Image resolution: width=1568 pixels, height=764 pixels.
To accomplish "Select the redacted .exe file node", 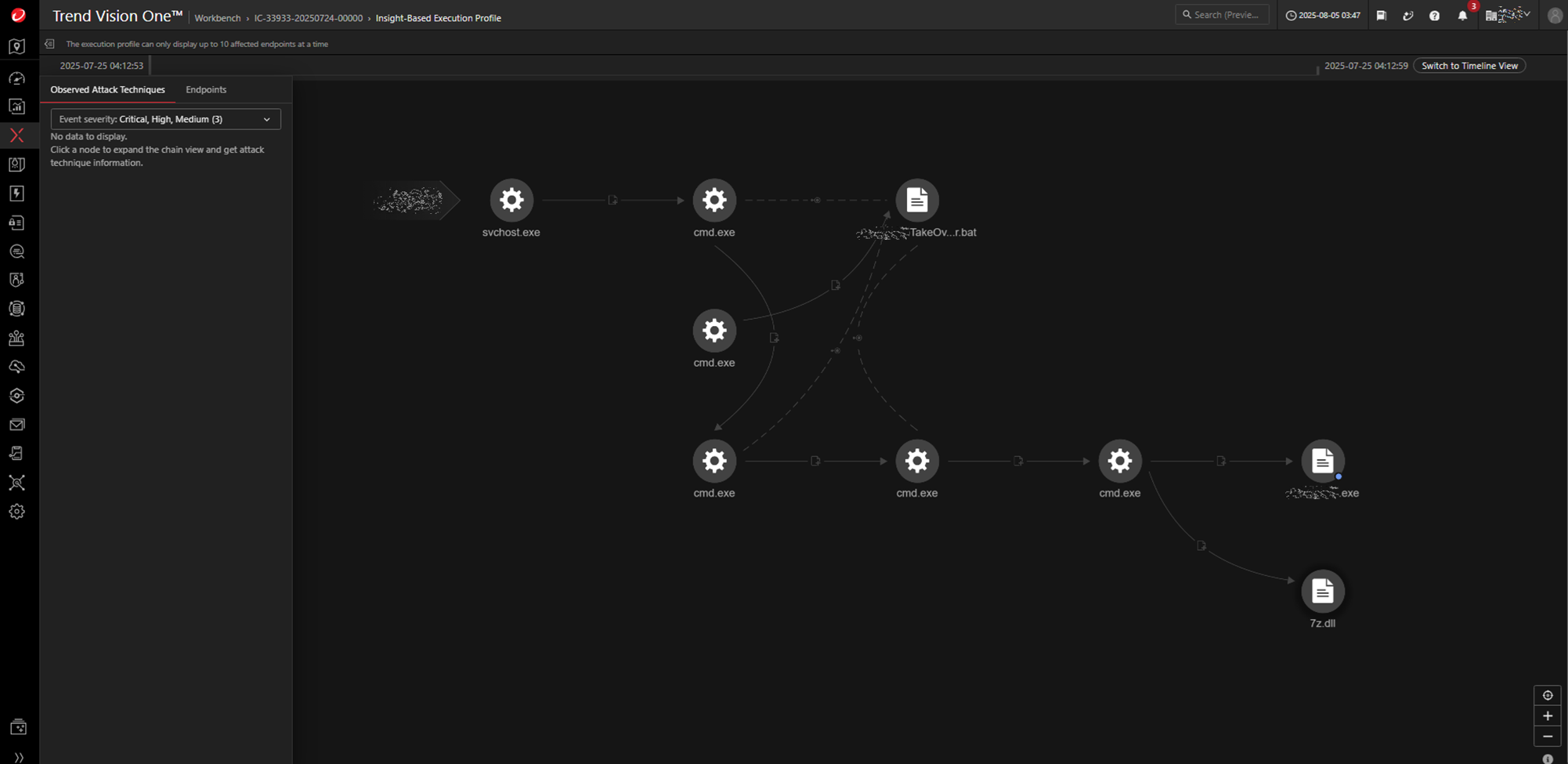I will (x=1323, y=461).
